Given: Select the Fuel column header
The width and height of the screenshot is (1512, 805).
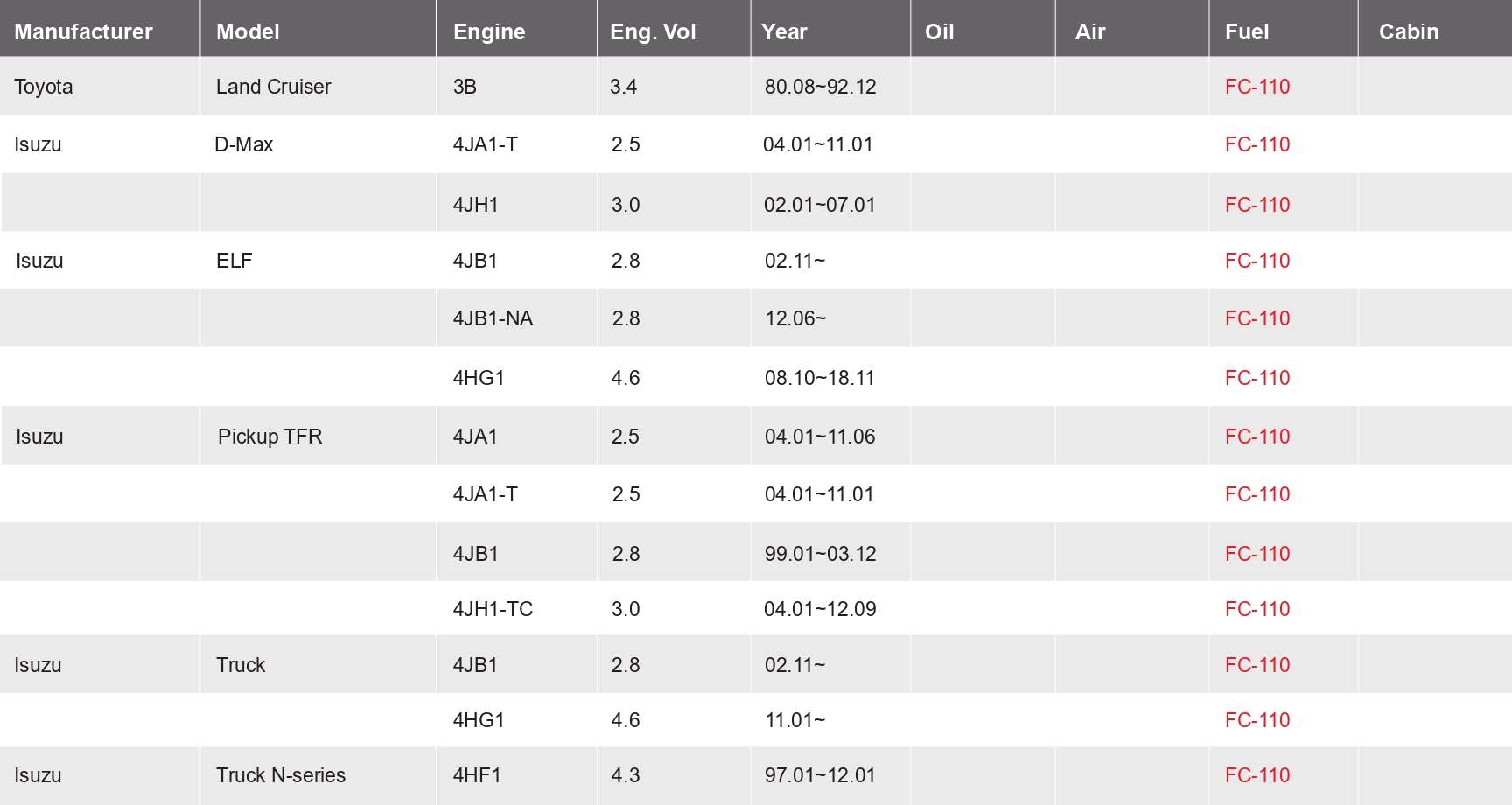Looking at the screenshot, I should [x=1247, y=31].
